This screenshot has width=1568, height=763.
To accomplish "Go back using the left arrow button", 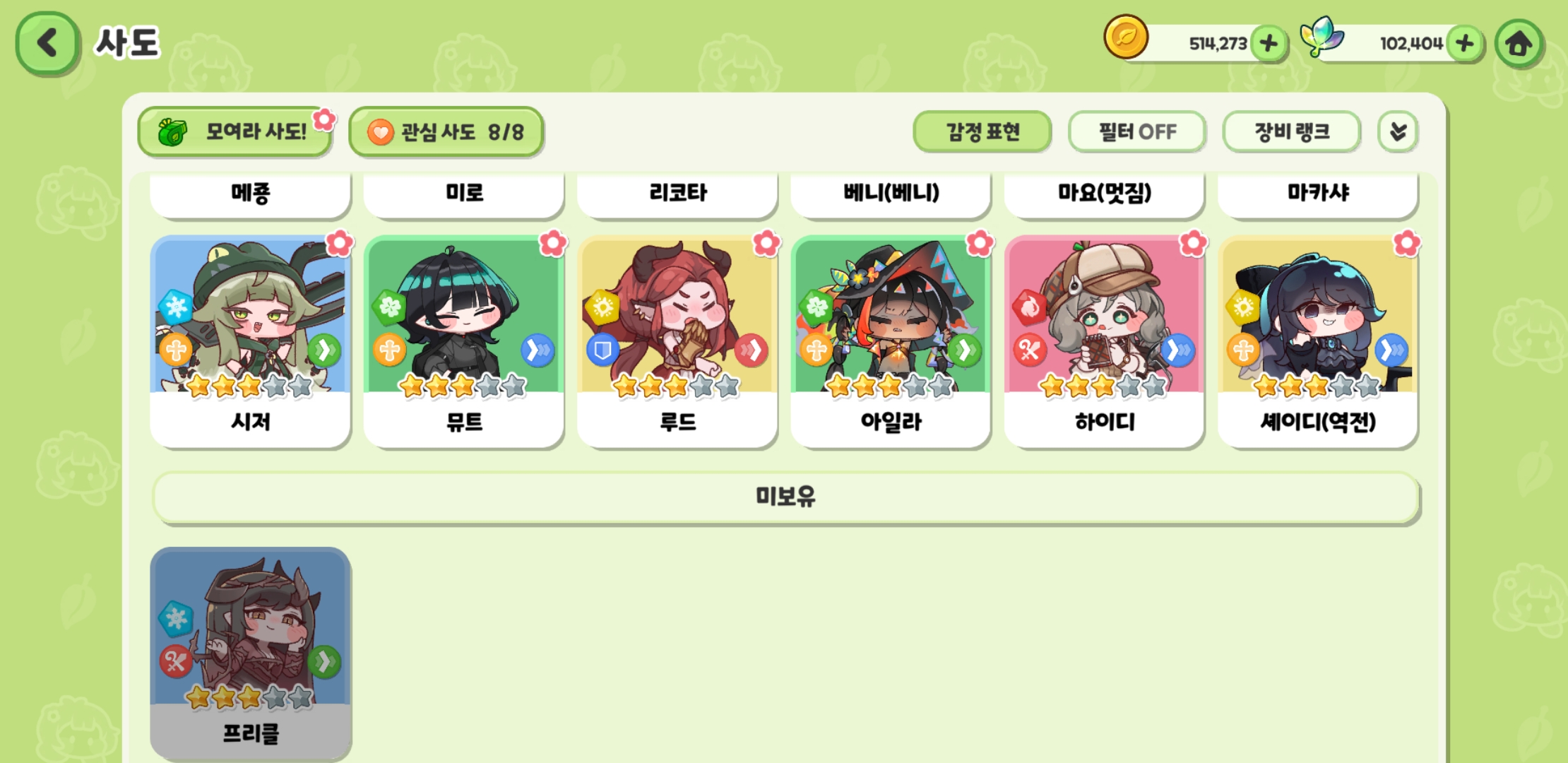I will click(47, 43).
